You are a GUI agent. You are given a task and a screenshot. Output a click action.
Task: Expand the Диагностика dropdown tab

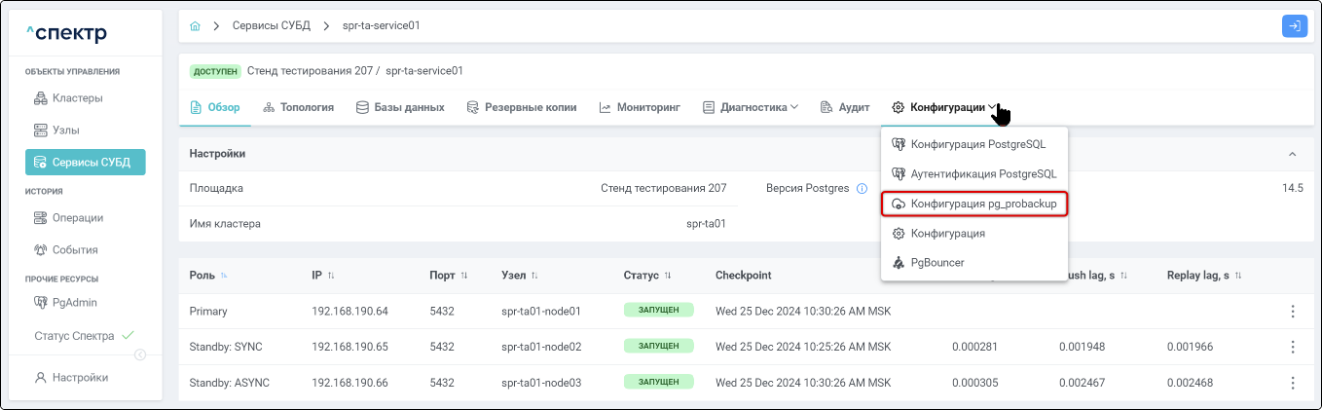tap(750, 107)
